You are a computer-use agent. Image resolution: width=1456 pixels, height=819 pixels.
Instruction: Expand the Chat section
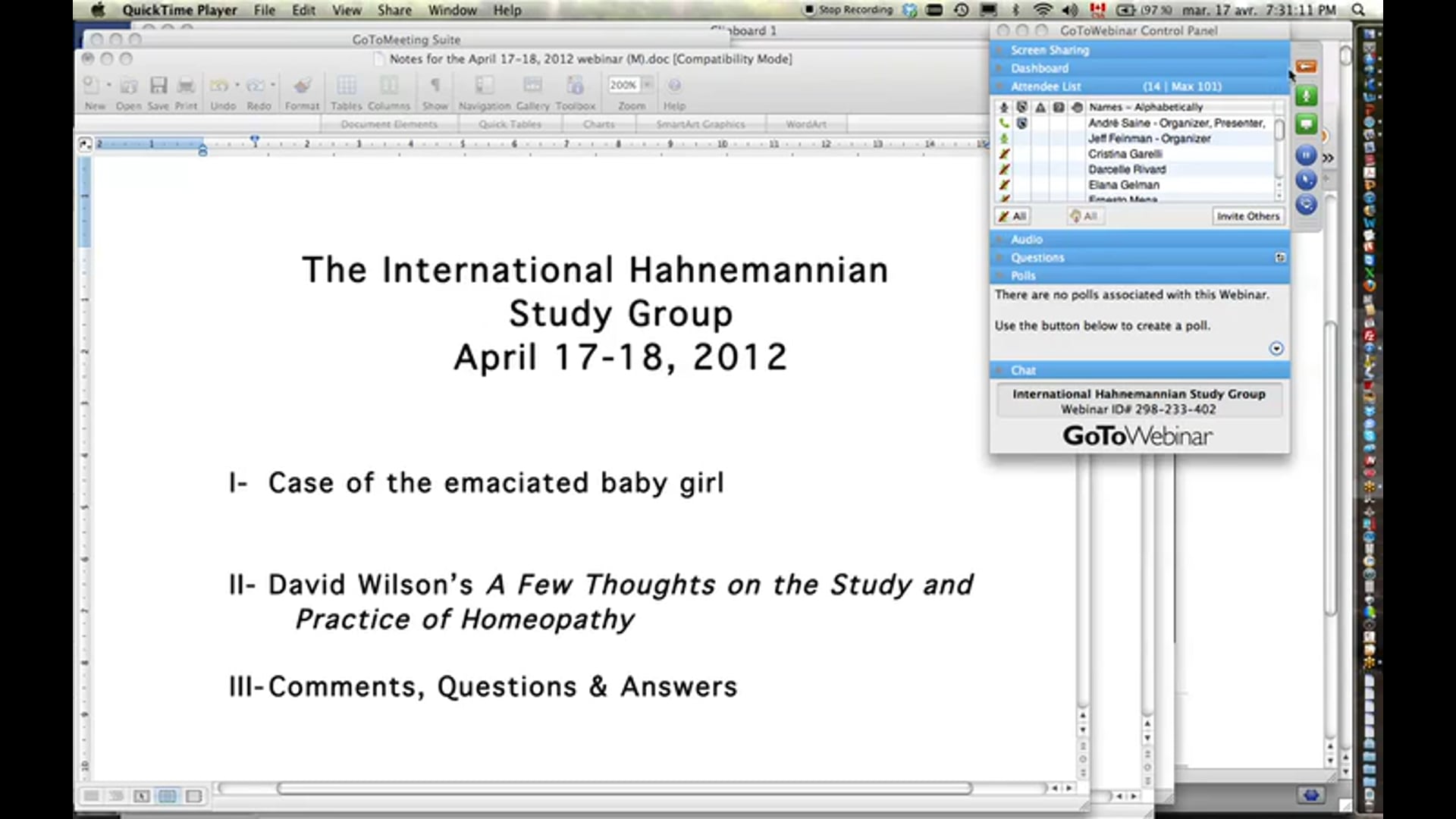pyautogui.click(x=1022, y=370)
